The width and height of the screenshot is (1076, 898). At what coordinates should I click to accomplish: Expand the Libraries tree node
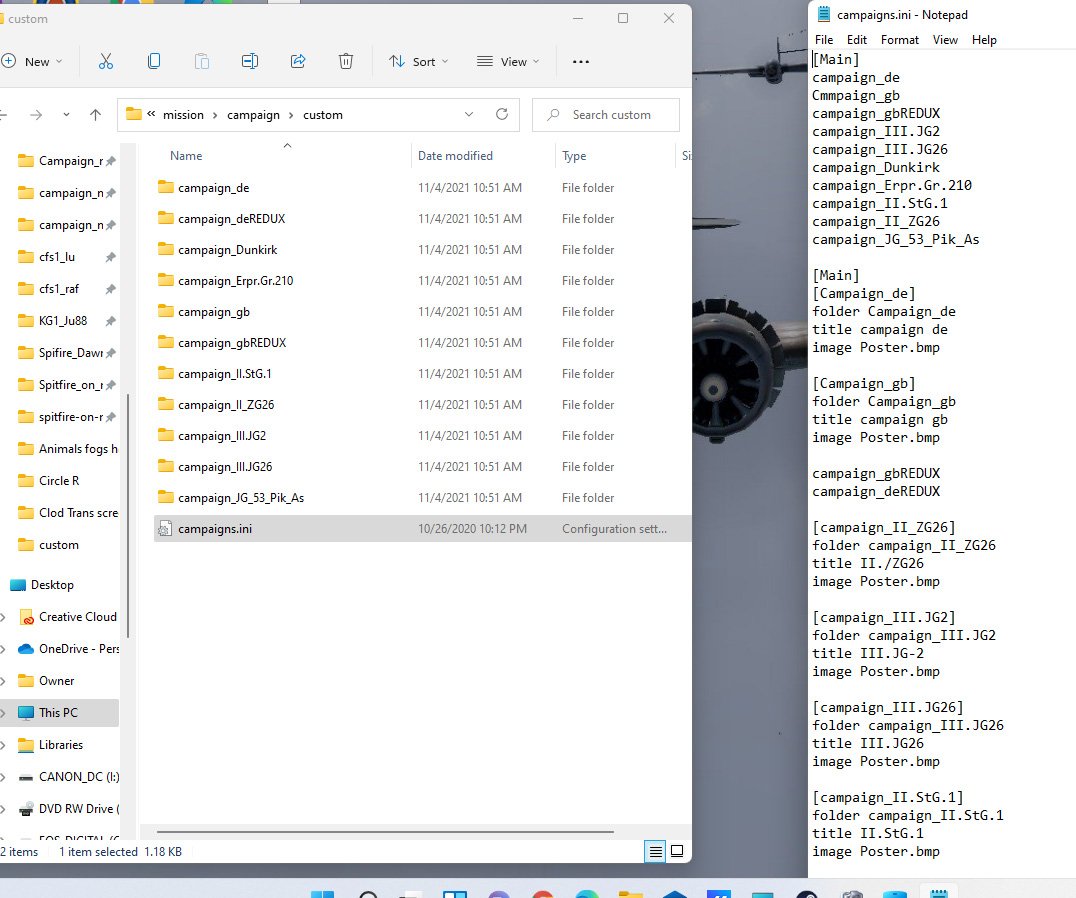tap(3, 745)
